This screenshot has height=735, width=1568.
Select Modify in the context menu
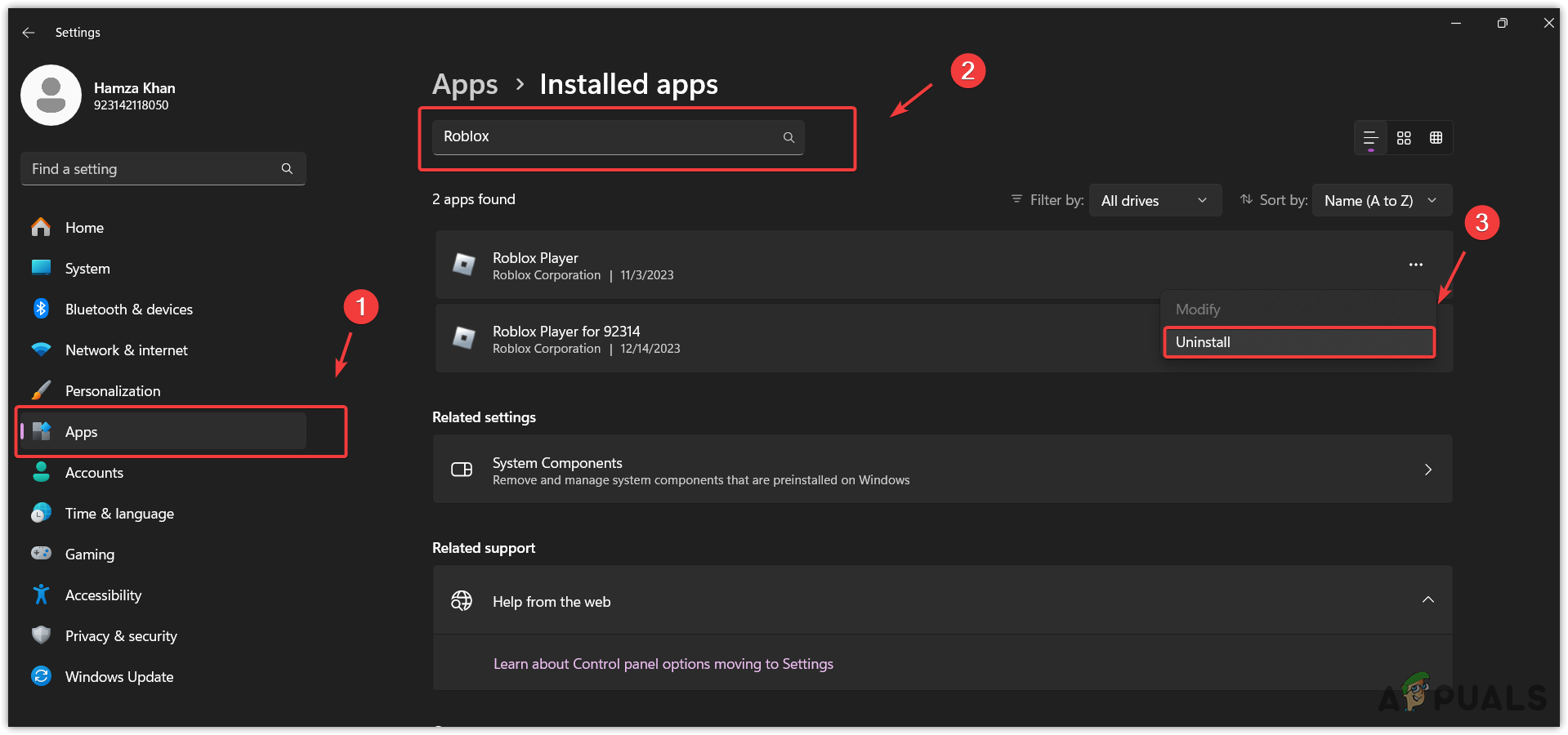[1198, 310]
